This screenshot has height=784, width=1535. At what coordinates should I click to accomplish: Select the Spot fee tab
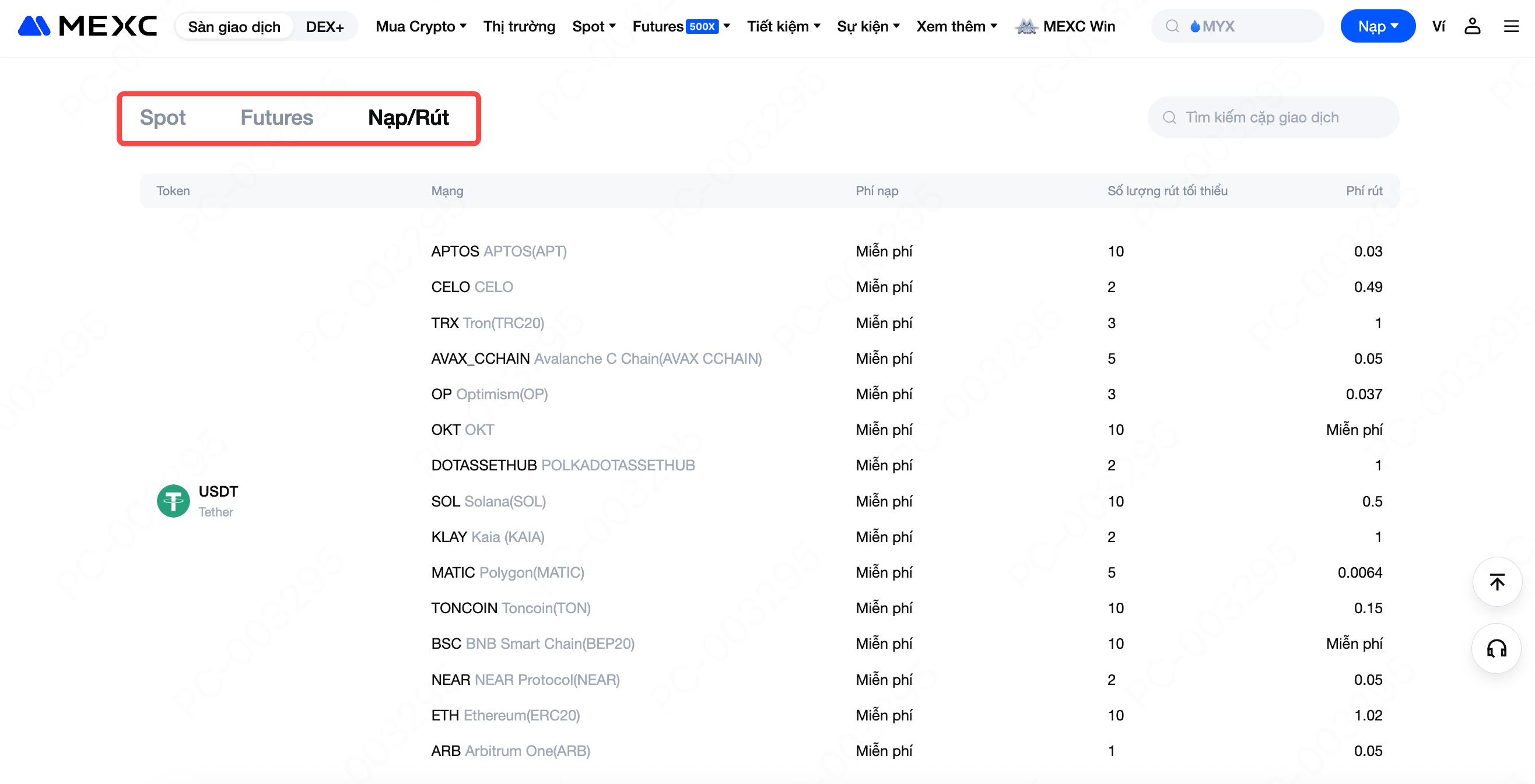(162, 117)
